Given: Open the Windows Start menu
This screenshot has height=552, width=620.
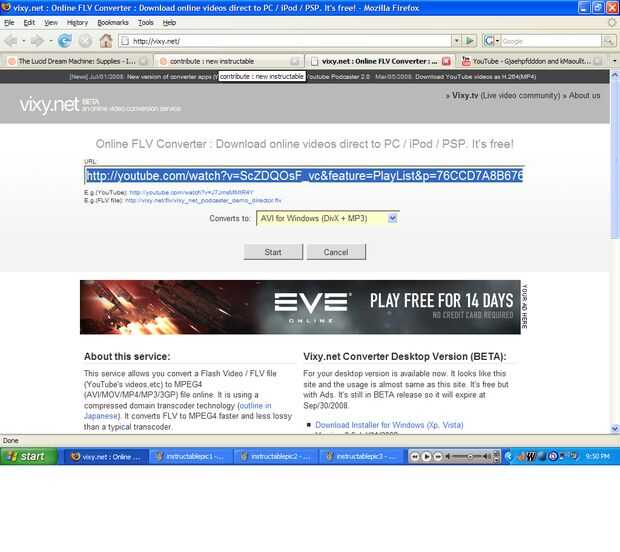Looking at the screenshot, I should click(x=28, y=456).
